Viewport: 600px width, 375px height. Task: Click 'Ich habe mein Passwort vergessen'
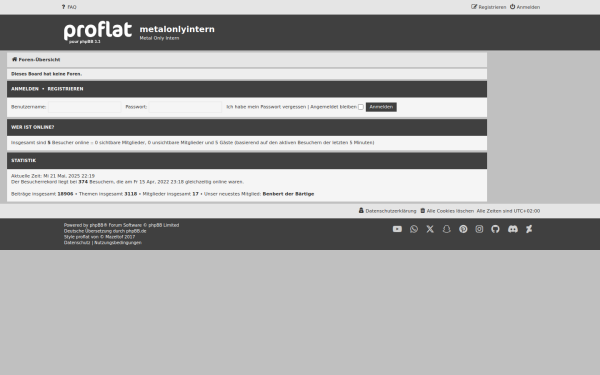coord(266,107)
